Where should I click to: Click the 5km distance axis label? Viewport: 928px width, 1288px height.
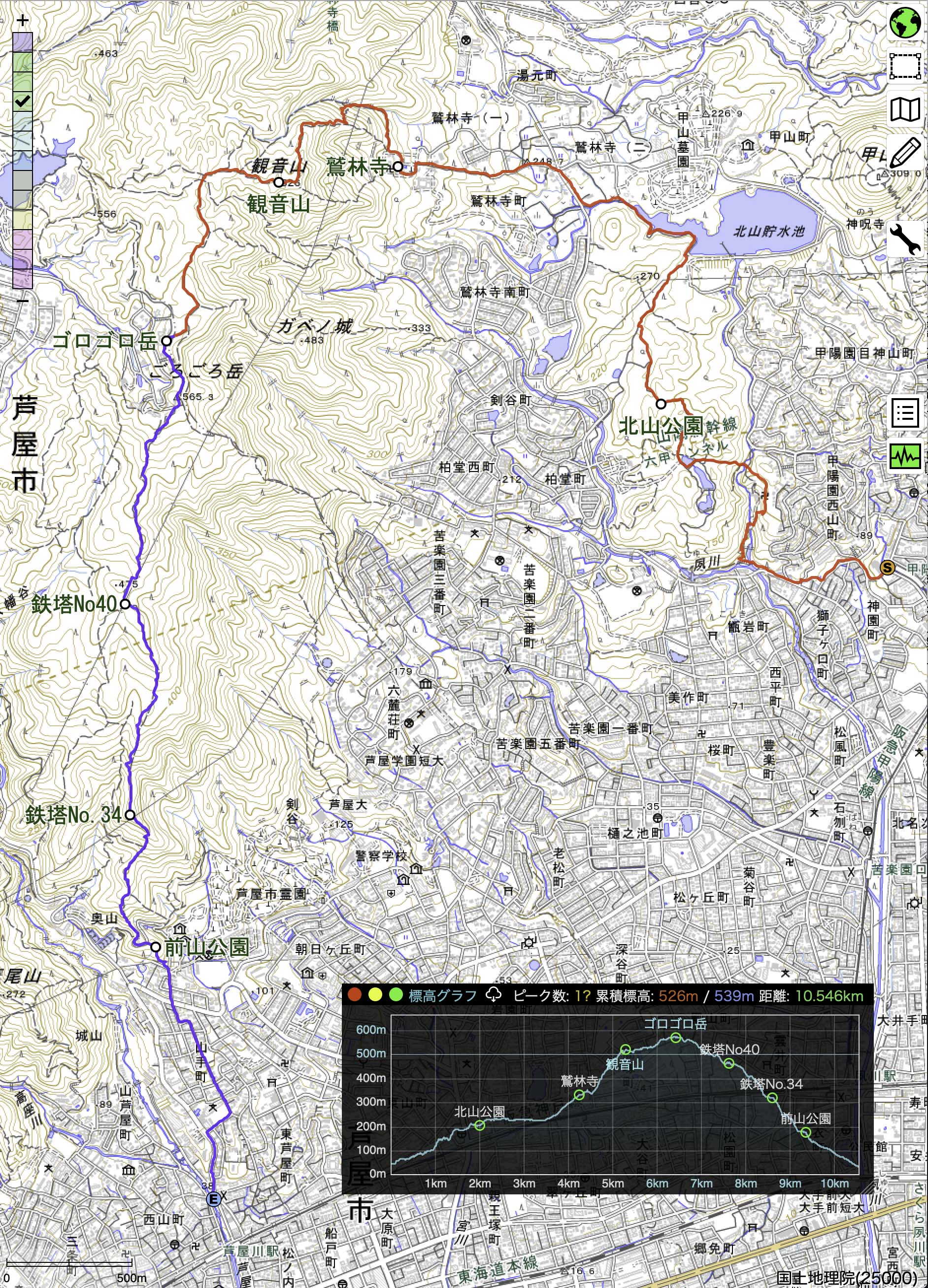click(612, 1184)
